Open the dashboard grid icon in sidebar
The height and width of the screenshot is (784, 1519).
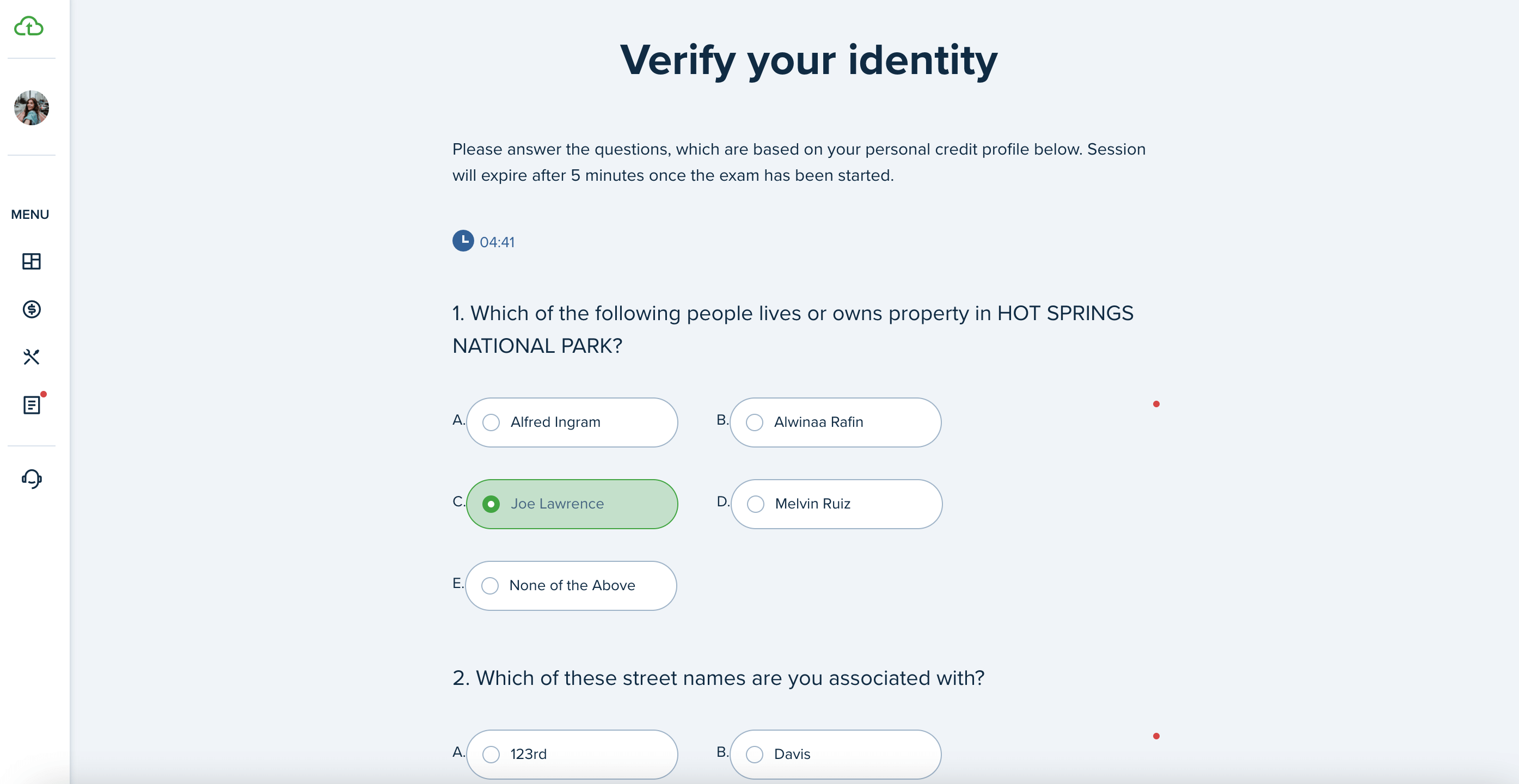pos(31,261)
